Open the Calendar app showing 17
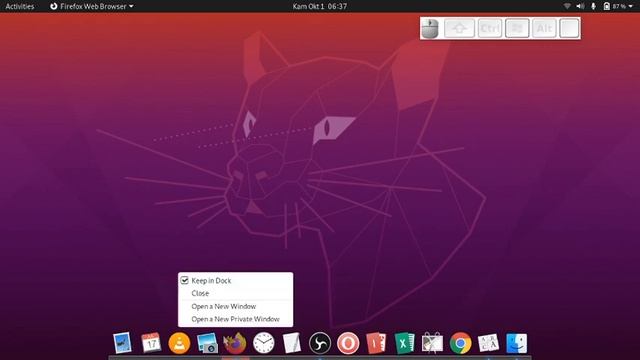This screenshot has width=640, height=360. [x=151, y=342]
